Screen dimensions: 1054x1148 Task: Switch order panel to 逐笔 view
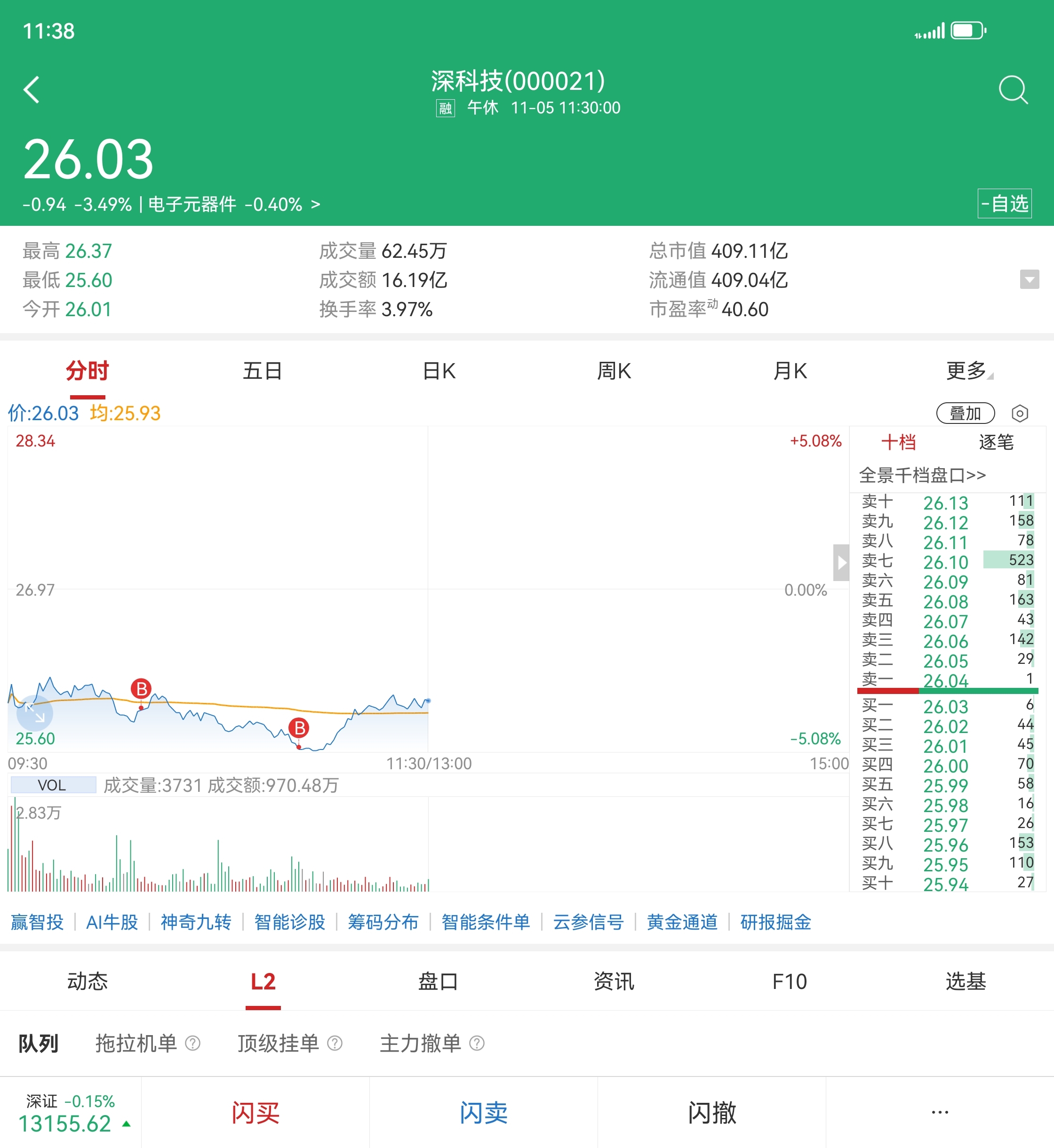(996, 442)
